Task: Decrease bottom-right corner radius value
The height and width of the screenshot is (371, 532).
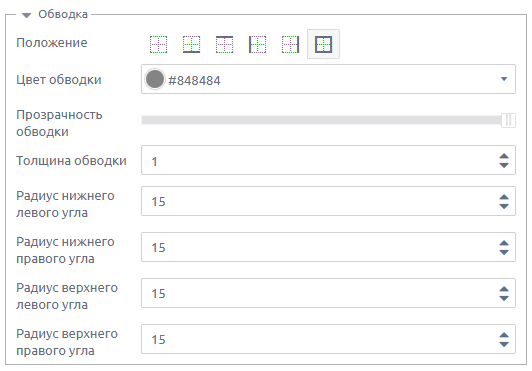Action: point(504,252)
